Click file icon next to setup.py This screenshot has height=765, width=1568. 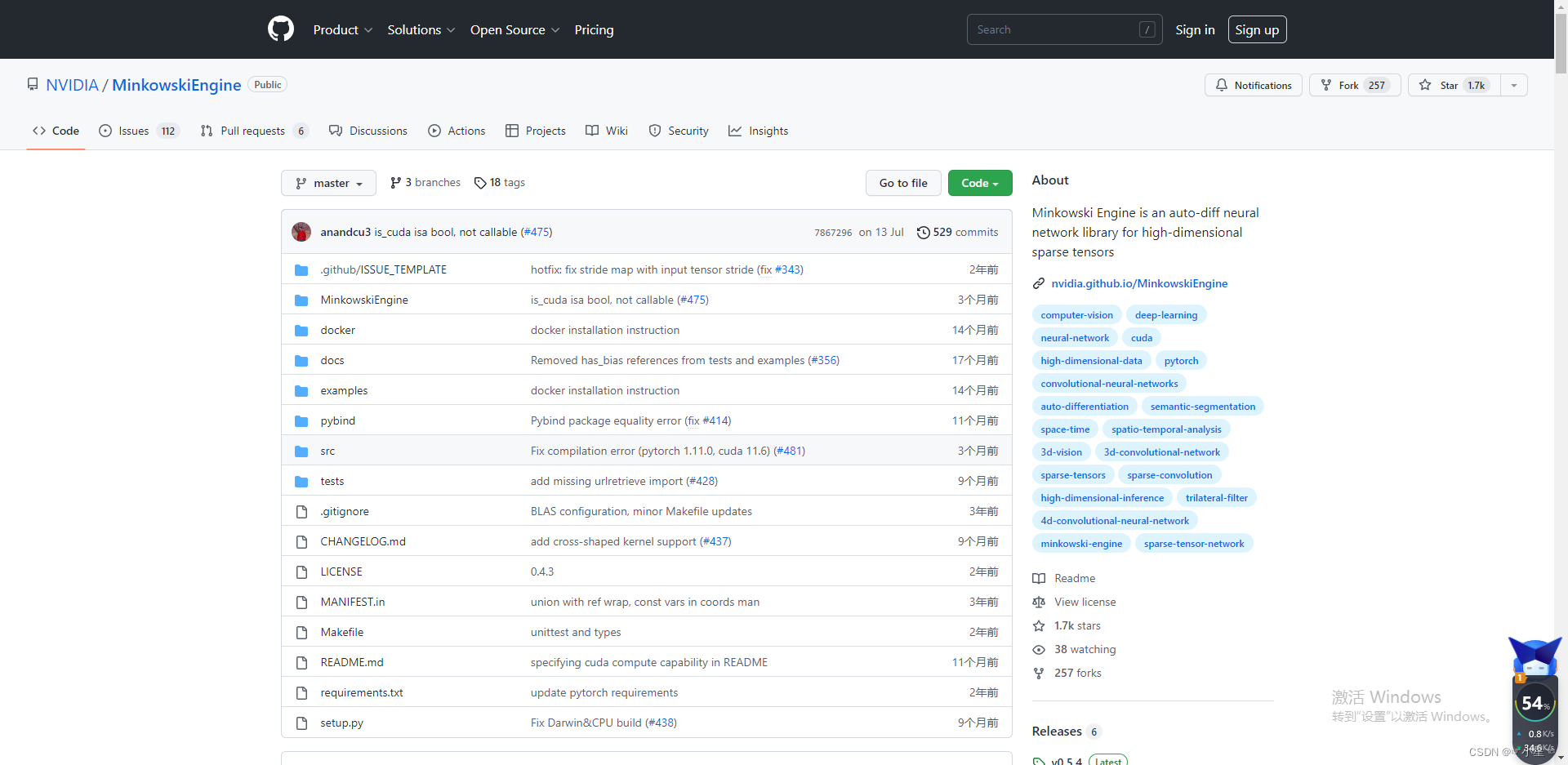point(301,723)
